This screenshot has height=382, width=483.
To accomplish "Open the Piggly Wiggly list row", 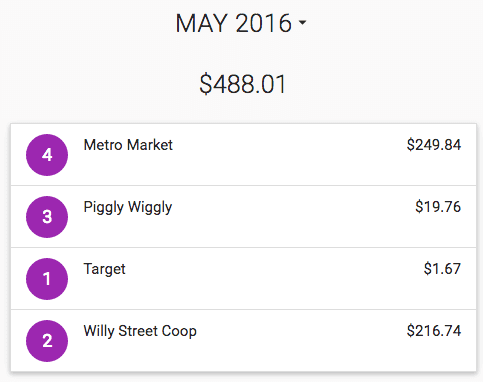I will (244, 217).
